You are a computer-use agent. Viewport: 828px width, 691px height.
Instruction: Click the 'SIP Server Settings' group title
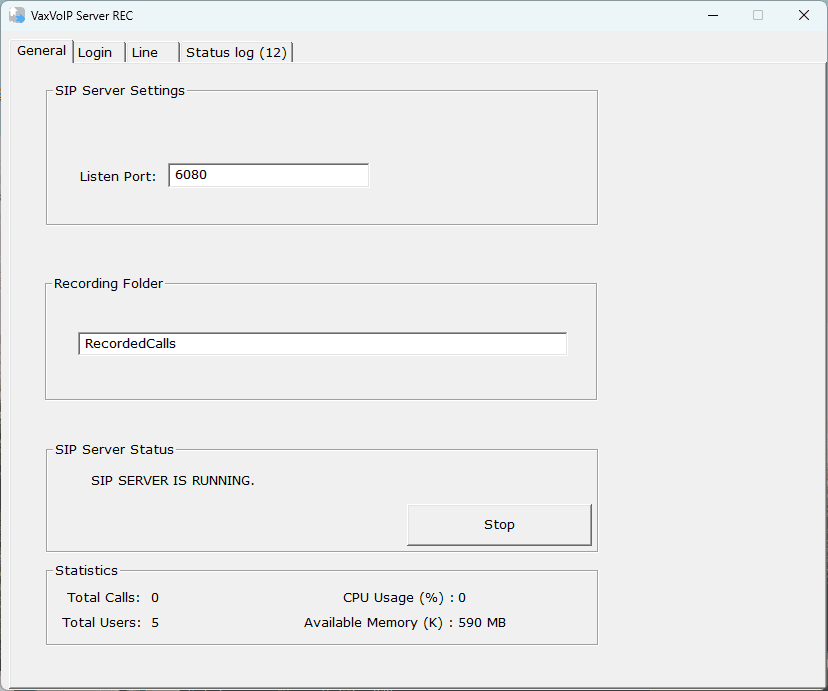tap(120, 91)
